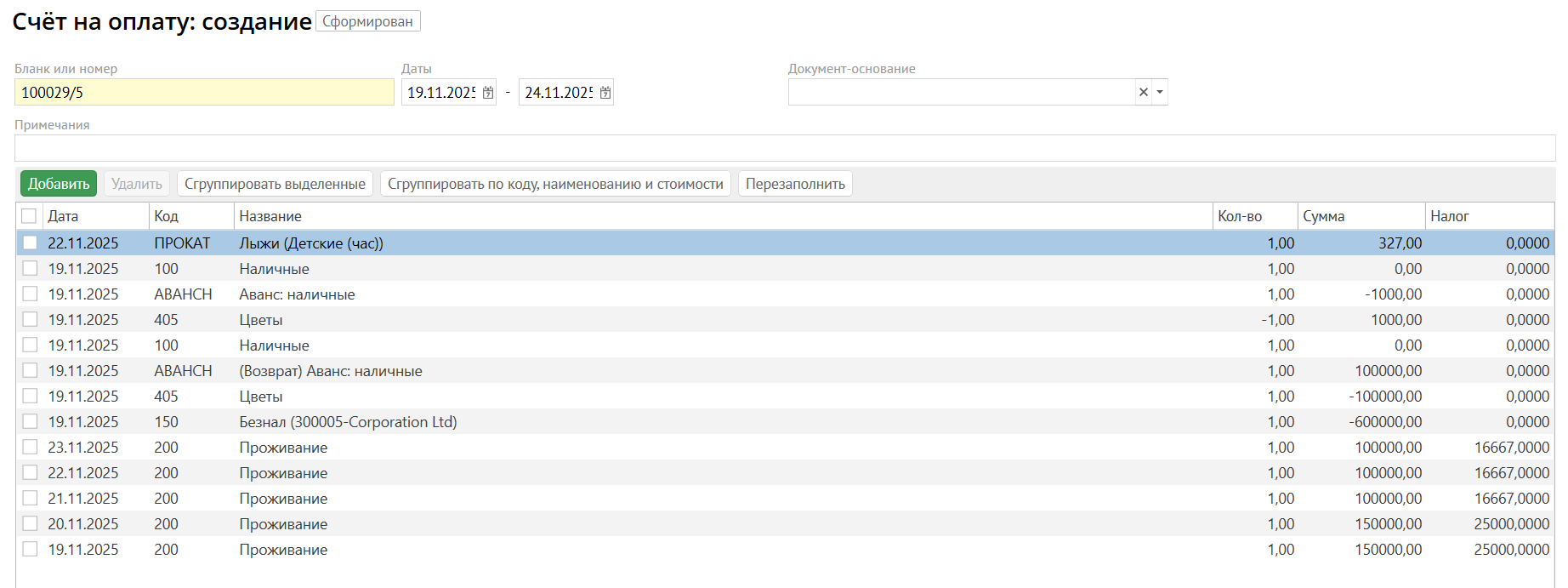Click the Безнал (300005-Corporation Ltd) name cell
This screenshot has height=588, width=1568.
coord(723,421)
